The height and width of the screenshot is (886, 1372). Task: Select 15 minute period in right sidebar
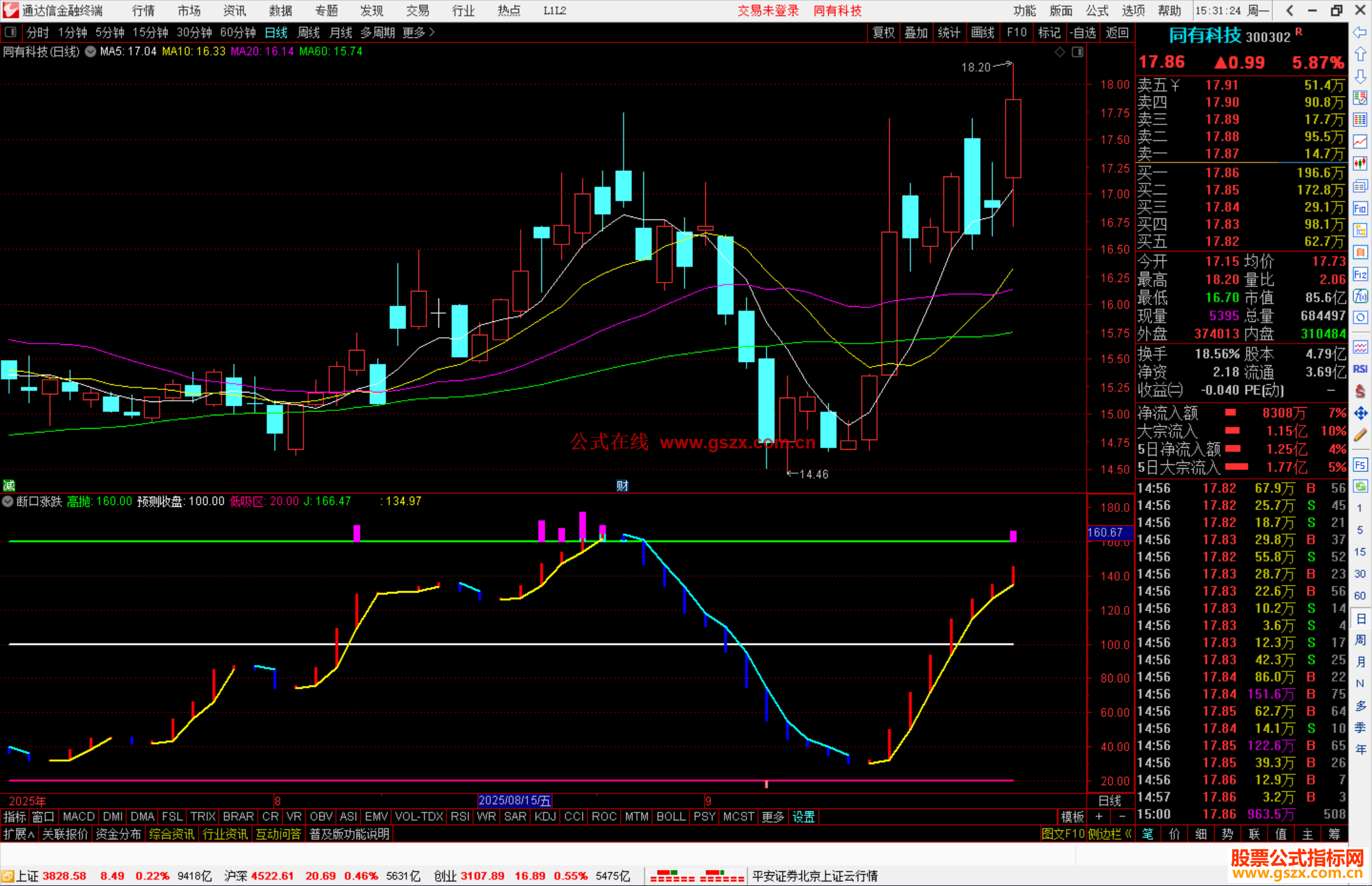(x=1360, y=552)
